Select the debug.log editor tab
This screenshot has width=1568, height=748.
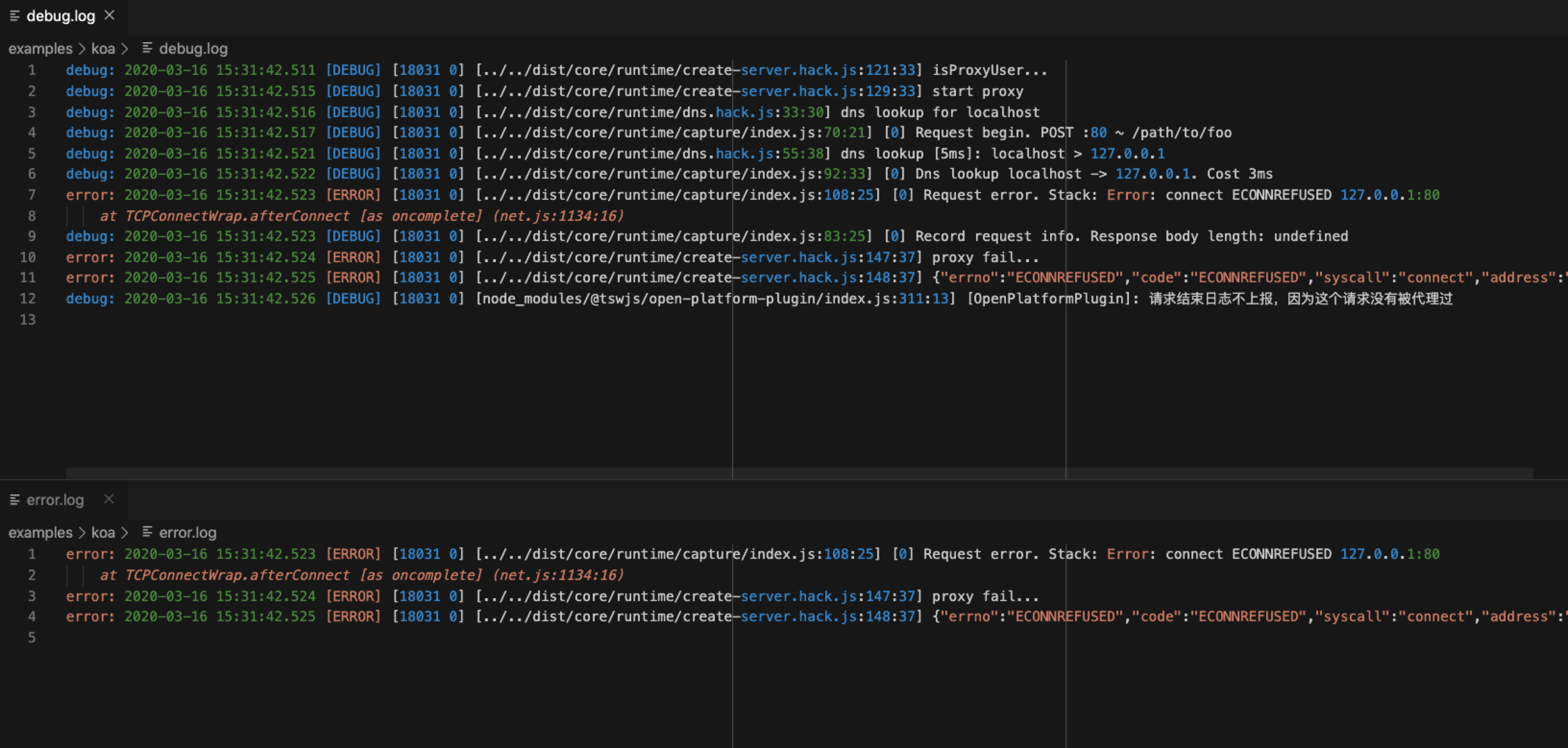(x=60, y=16)
